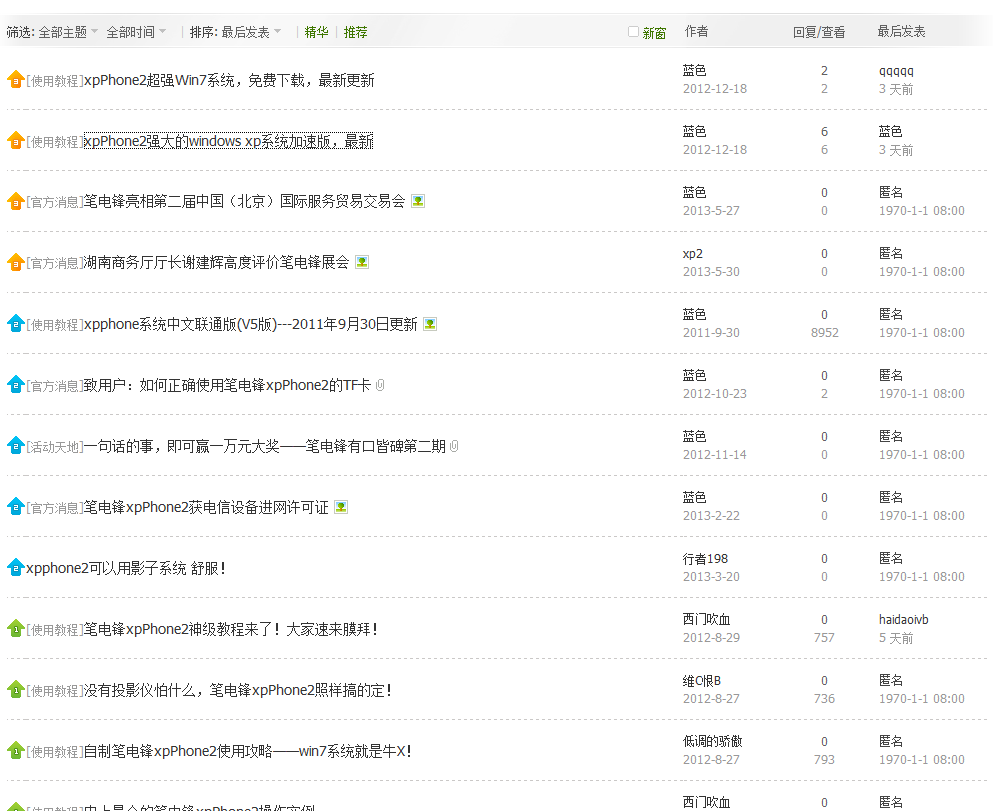Open thread 笔电锋xpPhone2神级教程来了

[231, 629]
